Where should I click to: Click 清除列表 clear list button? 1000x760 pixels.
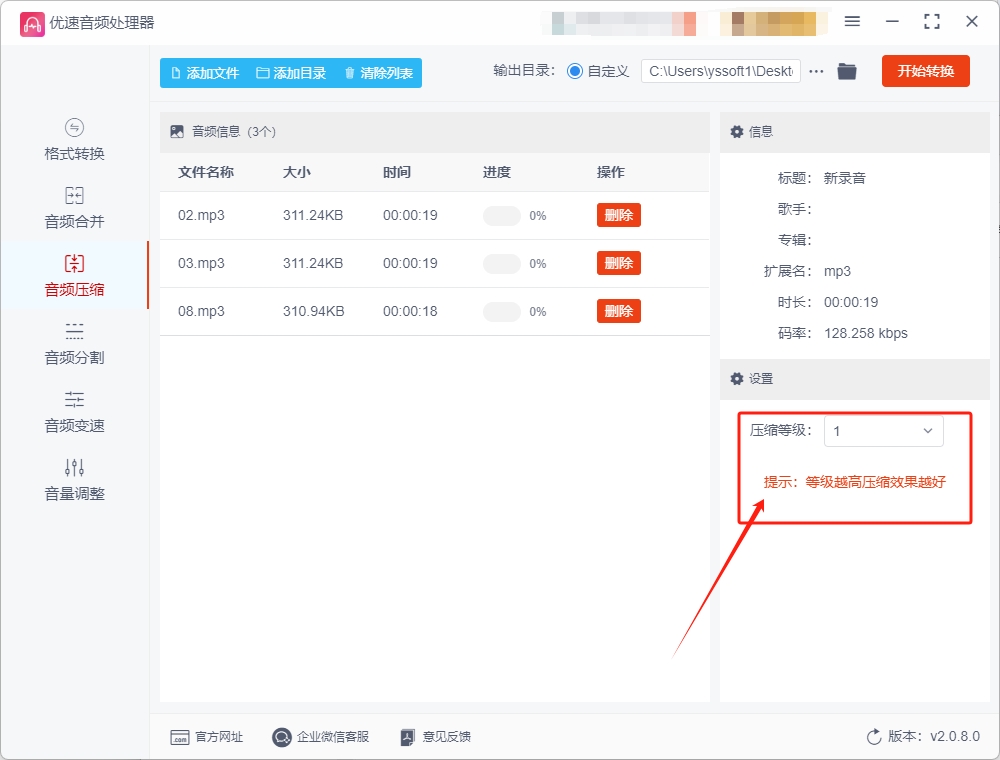coord(379,73)
